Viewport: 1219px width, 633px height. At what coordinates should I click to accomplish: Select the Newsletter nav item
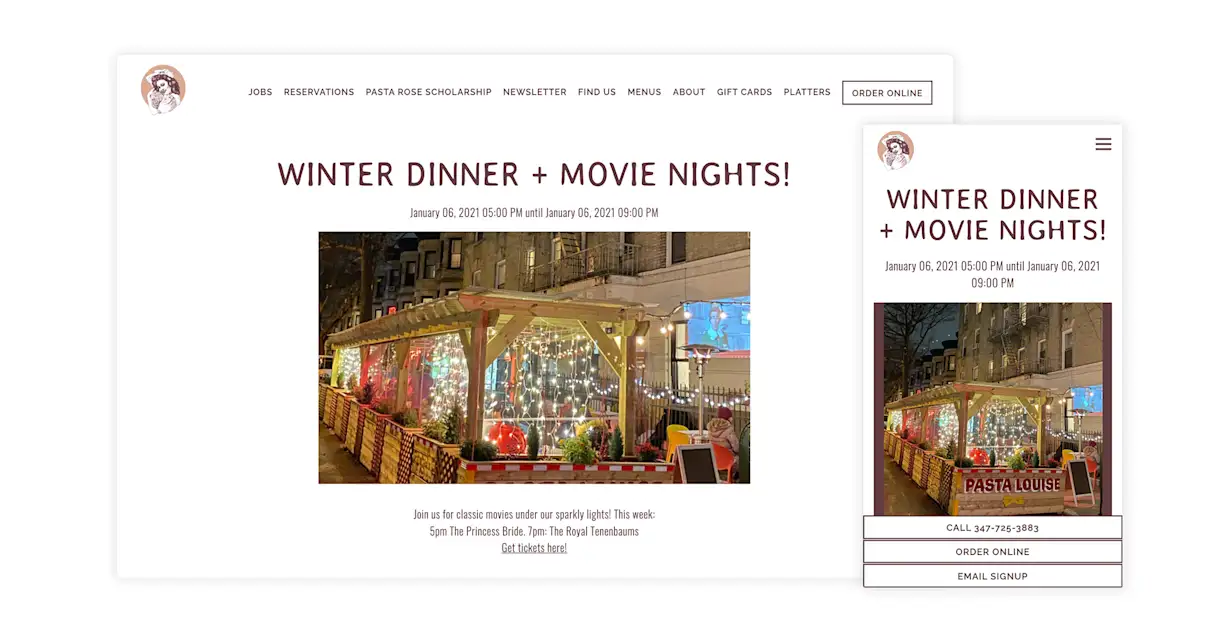534,92
